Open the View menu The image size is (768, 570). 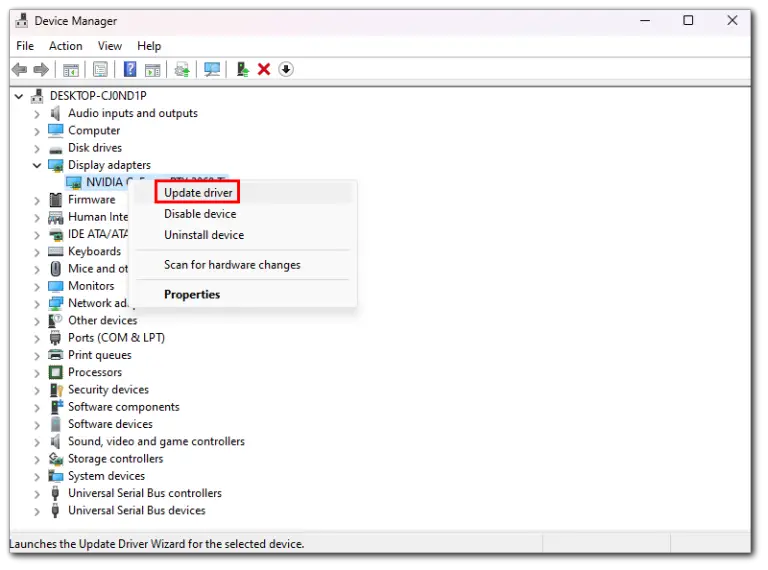110,46
